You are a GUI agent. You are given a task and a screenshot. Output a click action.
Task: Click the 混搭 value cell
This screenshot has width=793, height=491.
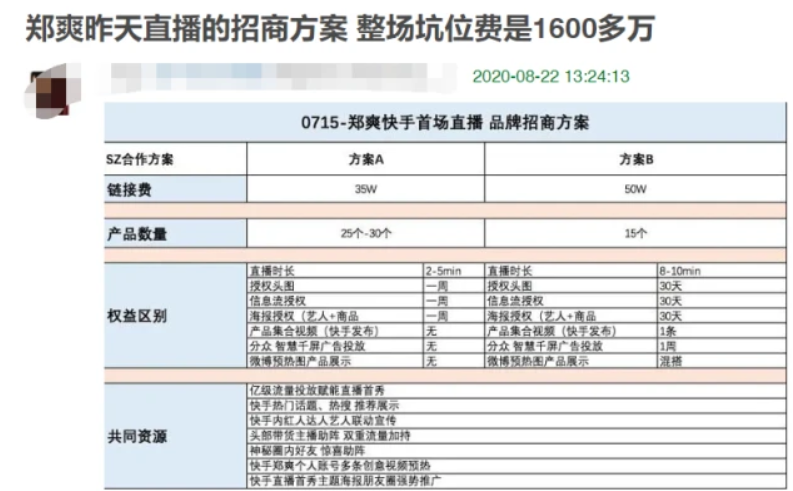722,361
